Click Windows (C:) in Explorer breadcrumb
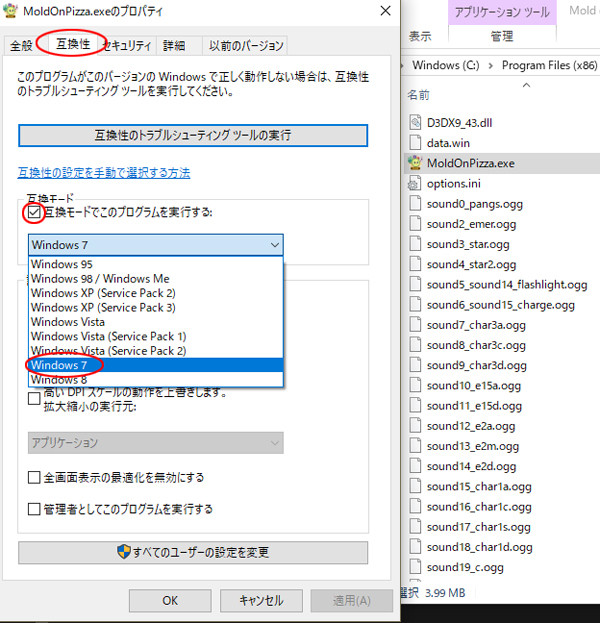Screen dimensions: 600x623 point(446,65)
